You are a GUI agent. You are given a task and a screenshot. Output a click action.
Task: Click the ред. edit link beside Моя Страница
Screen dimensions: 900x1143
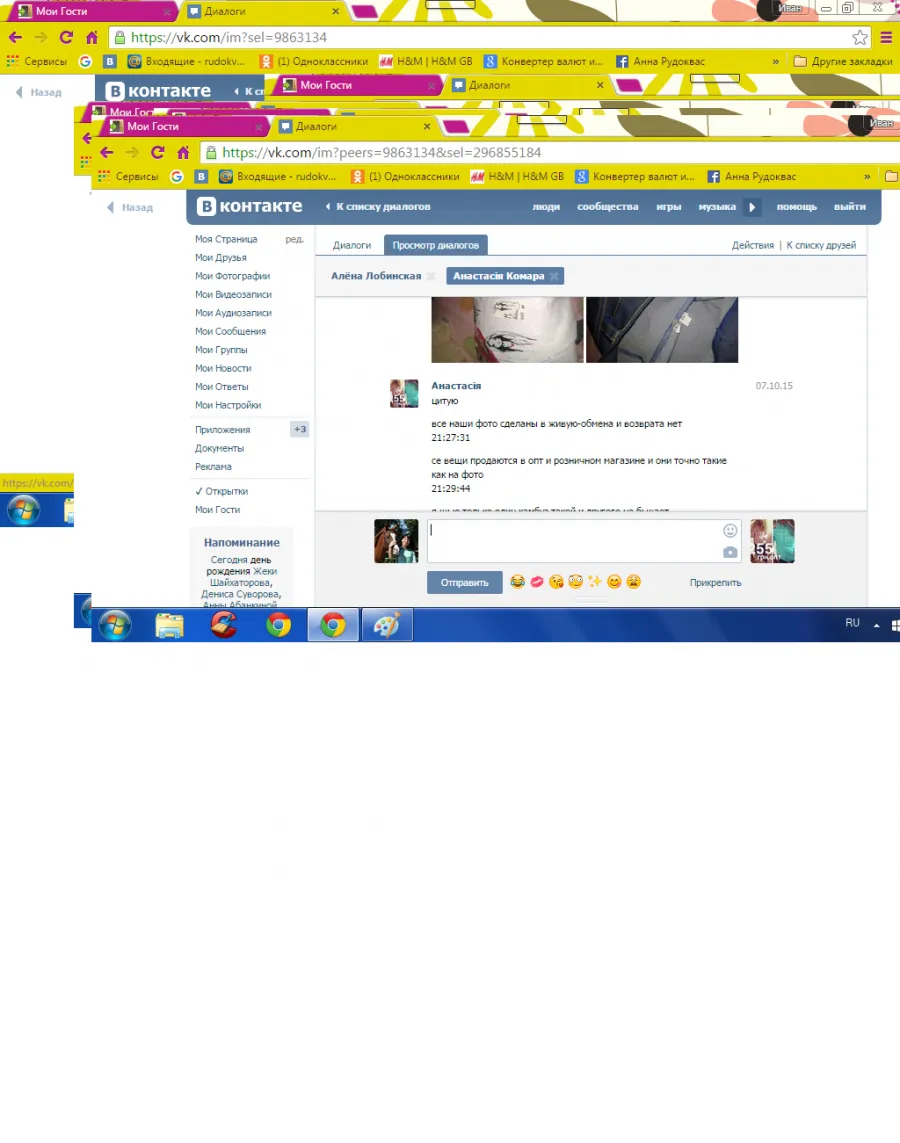[x=294, y=239]
